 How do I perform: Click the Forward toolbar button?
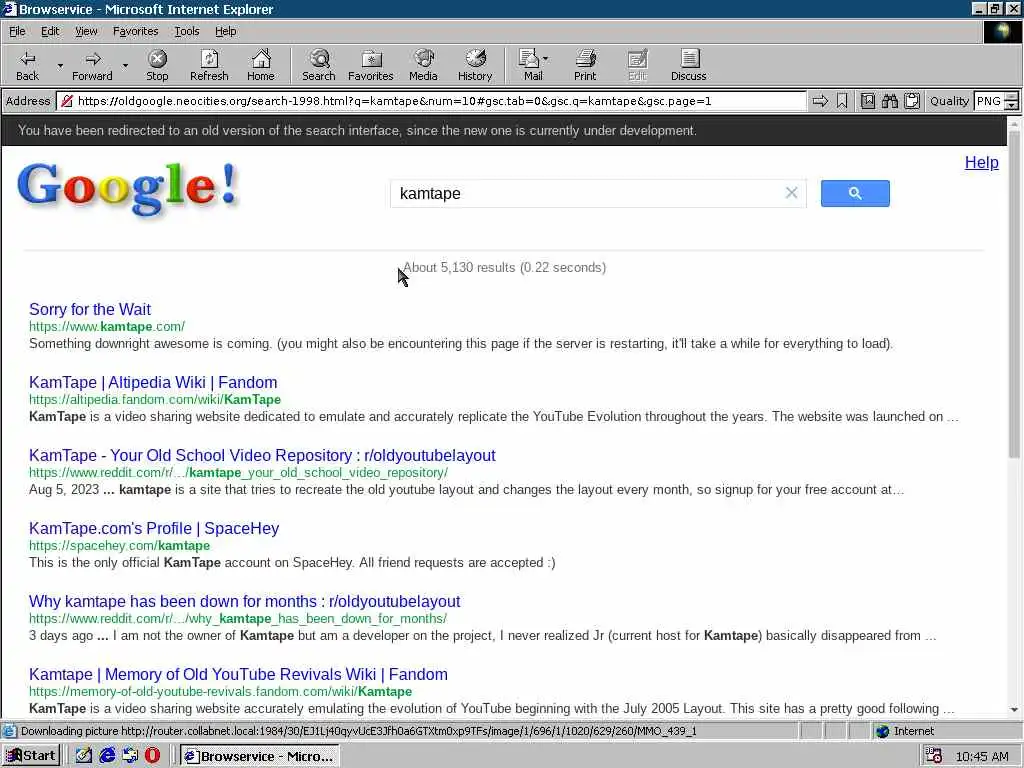pyautogui.click(x=92, y=65)
